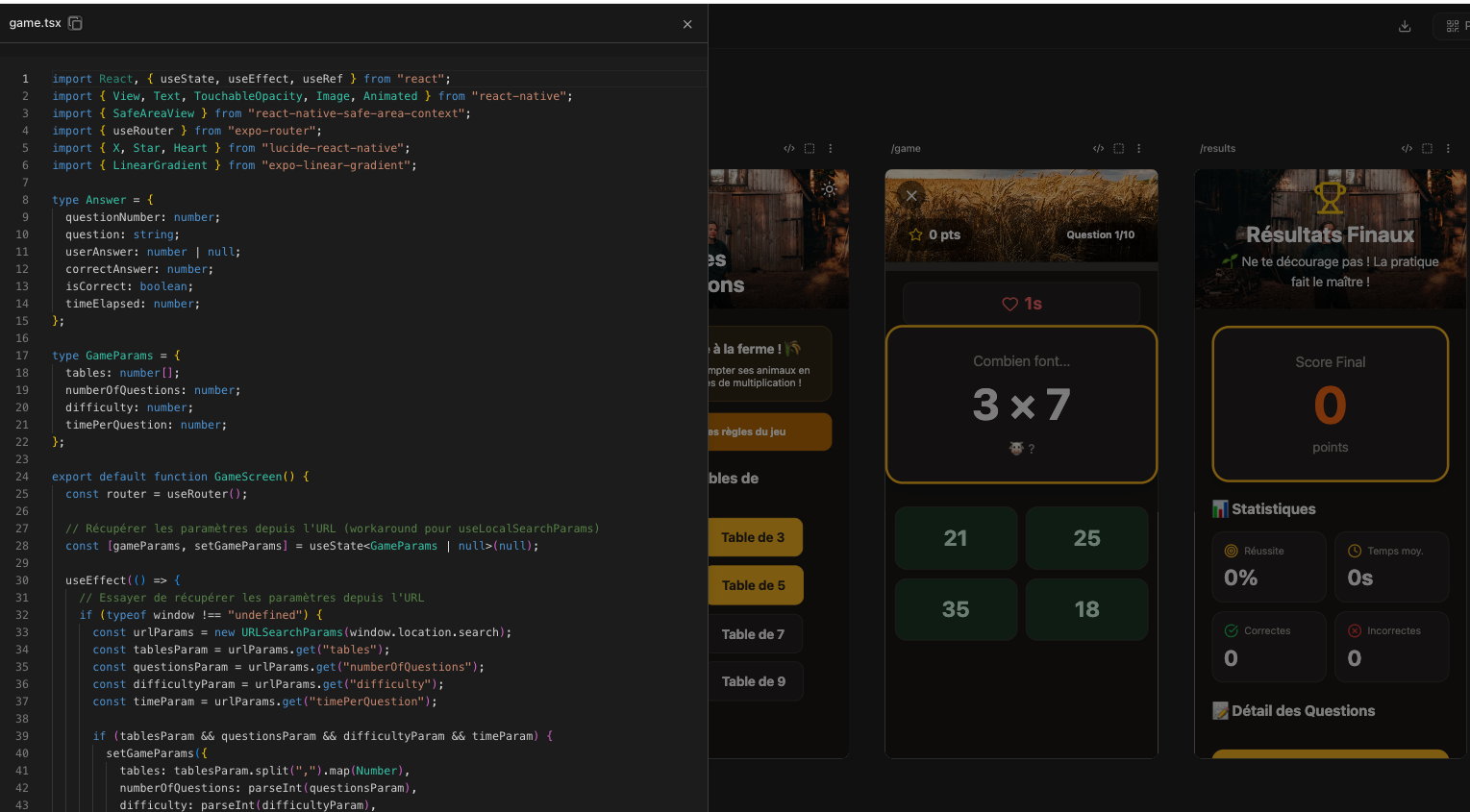Image resolution: width=1470 pixels, height=812 pixels.
Task: Copy the game.tsx file contents
Action: (75, 23)
